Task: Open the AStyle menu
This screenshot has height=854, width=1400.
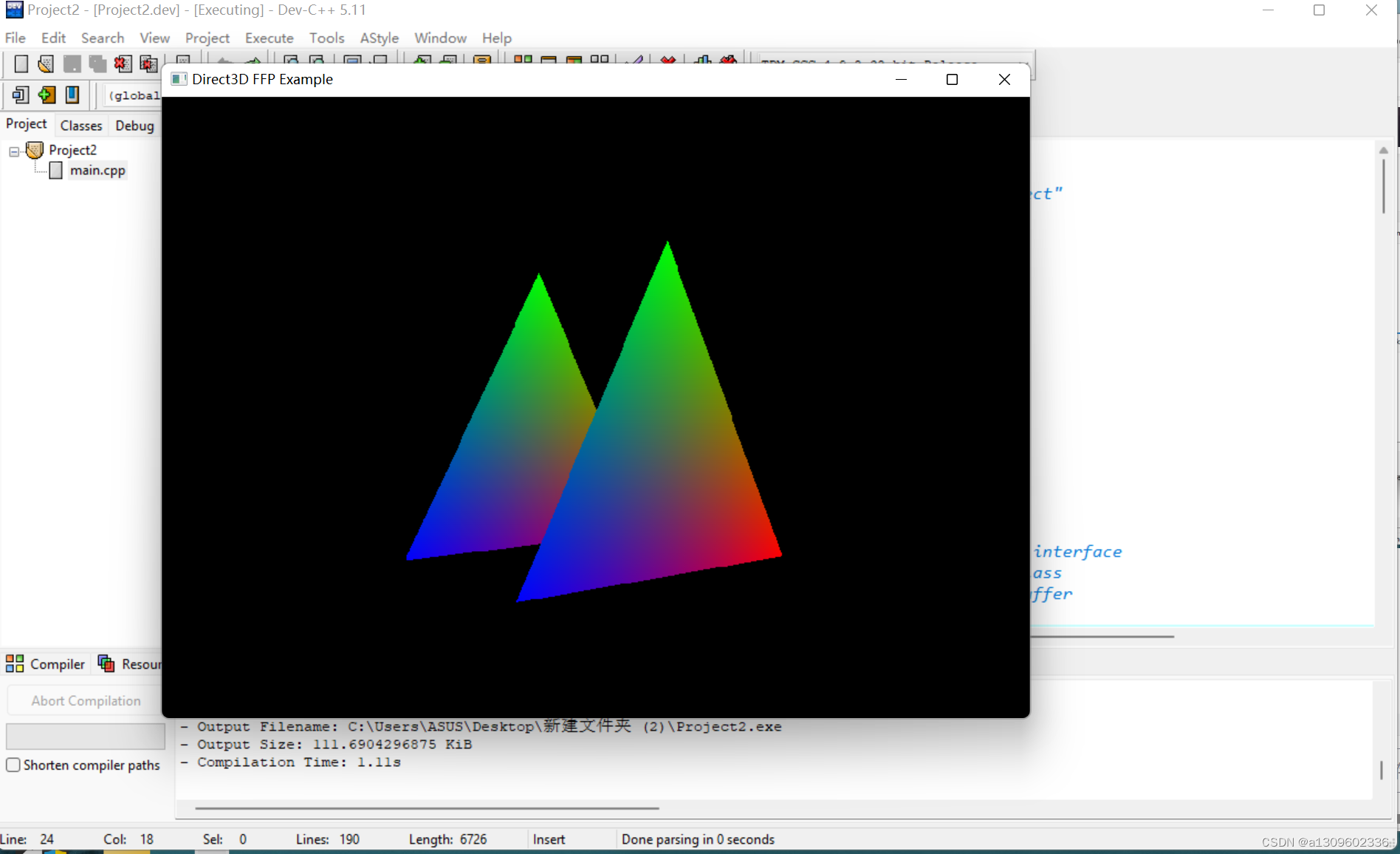Action: point(380,38)
